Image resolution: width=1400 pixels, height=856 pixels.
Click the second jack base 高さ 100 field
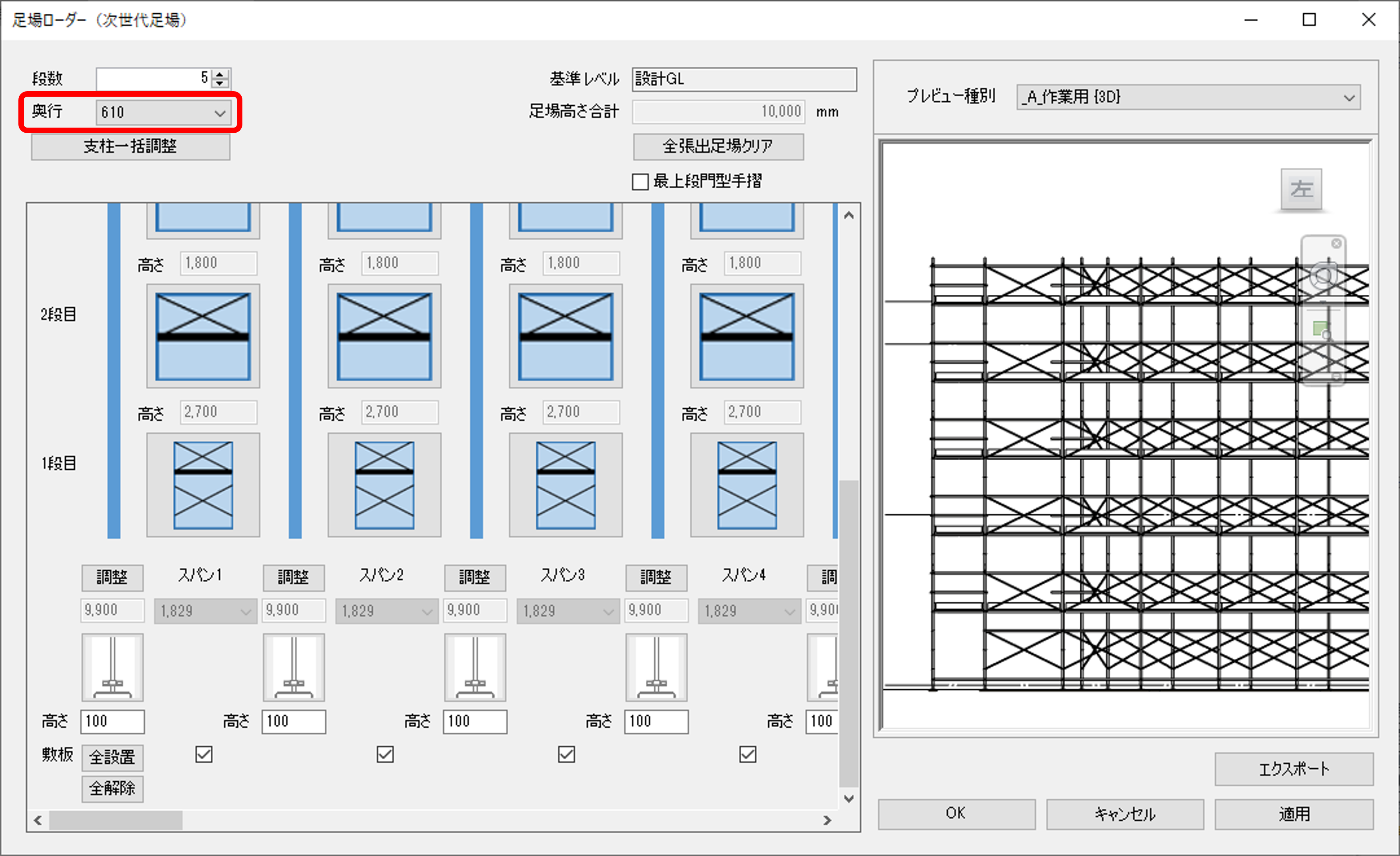coord(294,722)
